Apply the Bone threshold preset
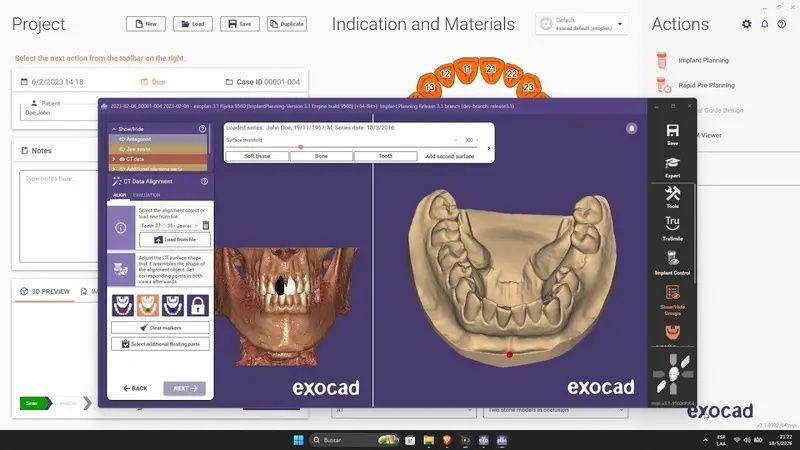The image size is (800, 450). [x=321, y=156]
